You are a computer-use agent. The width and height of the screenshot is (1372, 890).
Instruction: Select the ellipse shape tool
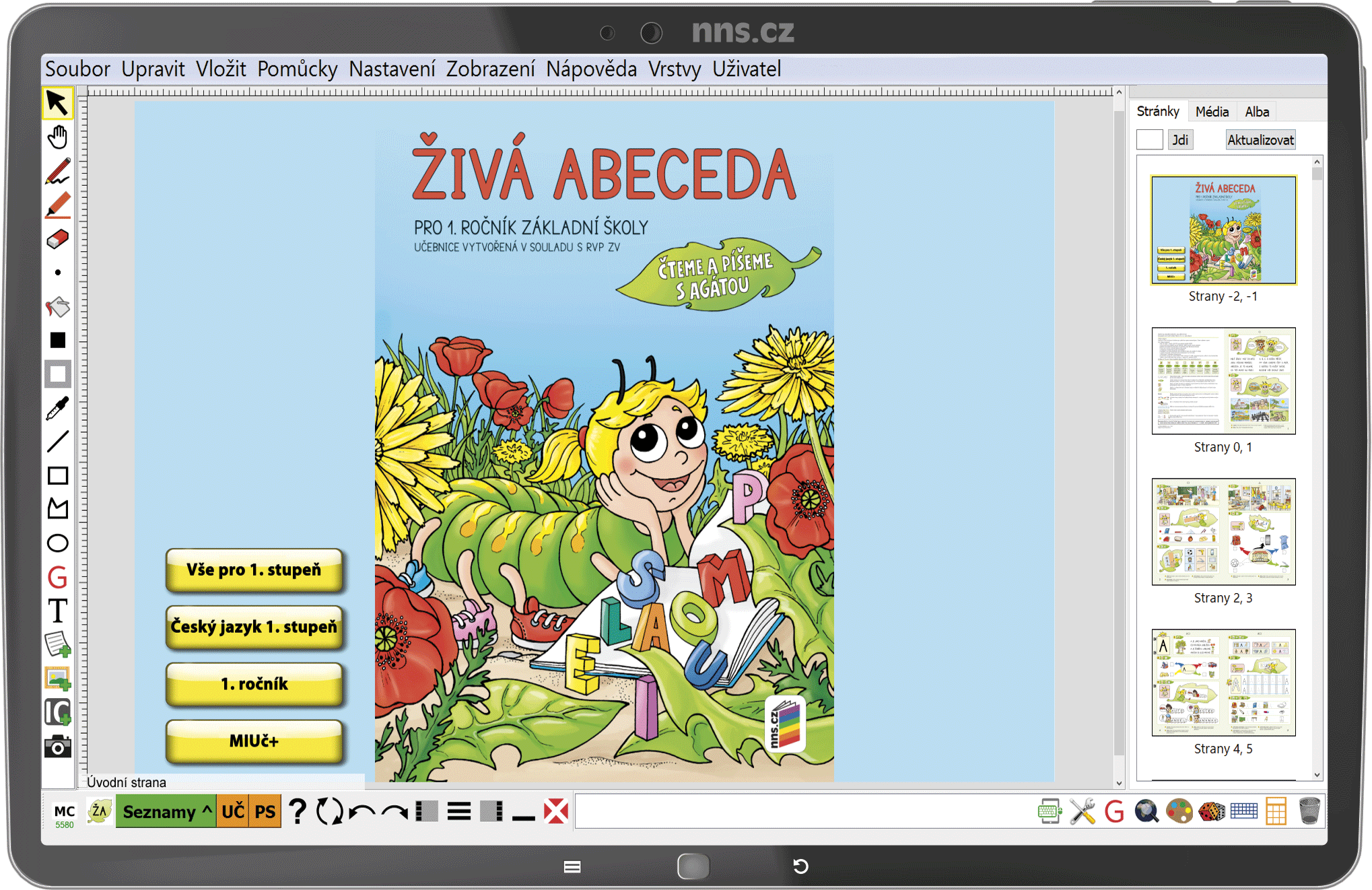(58, 543)
